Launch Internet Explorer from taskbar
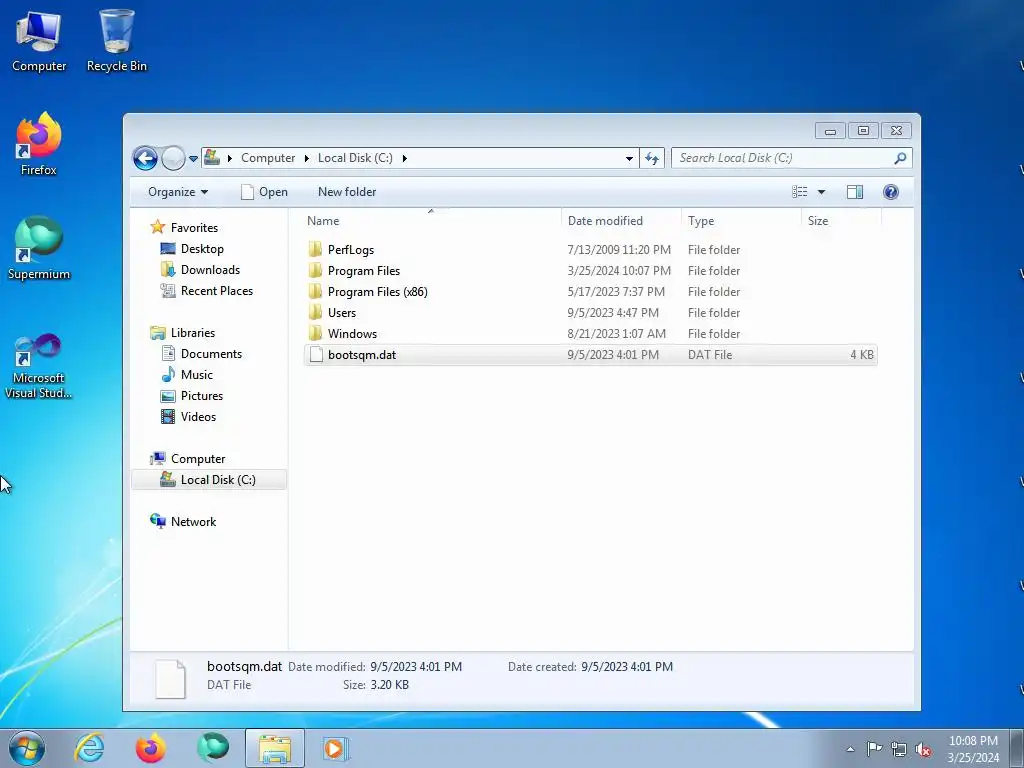The height and width of the screenshot is (768, 1024). (89, 748)
